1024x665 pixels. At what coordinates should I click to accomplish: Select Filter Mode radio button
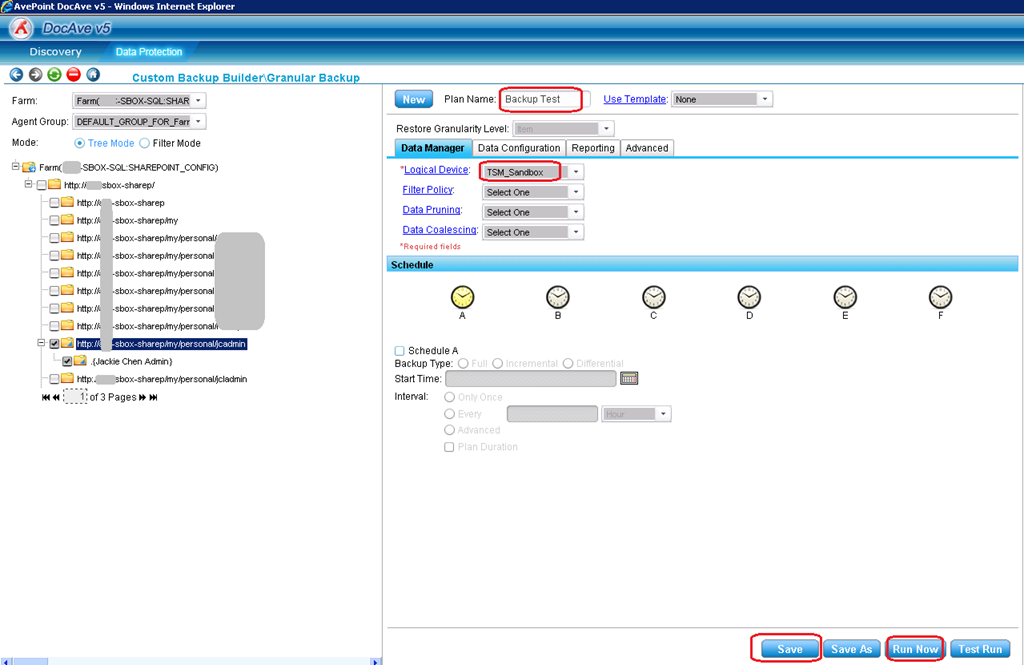point(145,143)
